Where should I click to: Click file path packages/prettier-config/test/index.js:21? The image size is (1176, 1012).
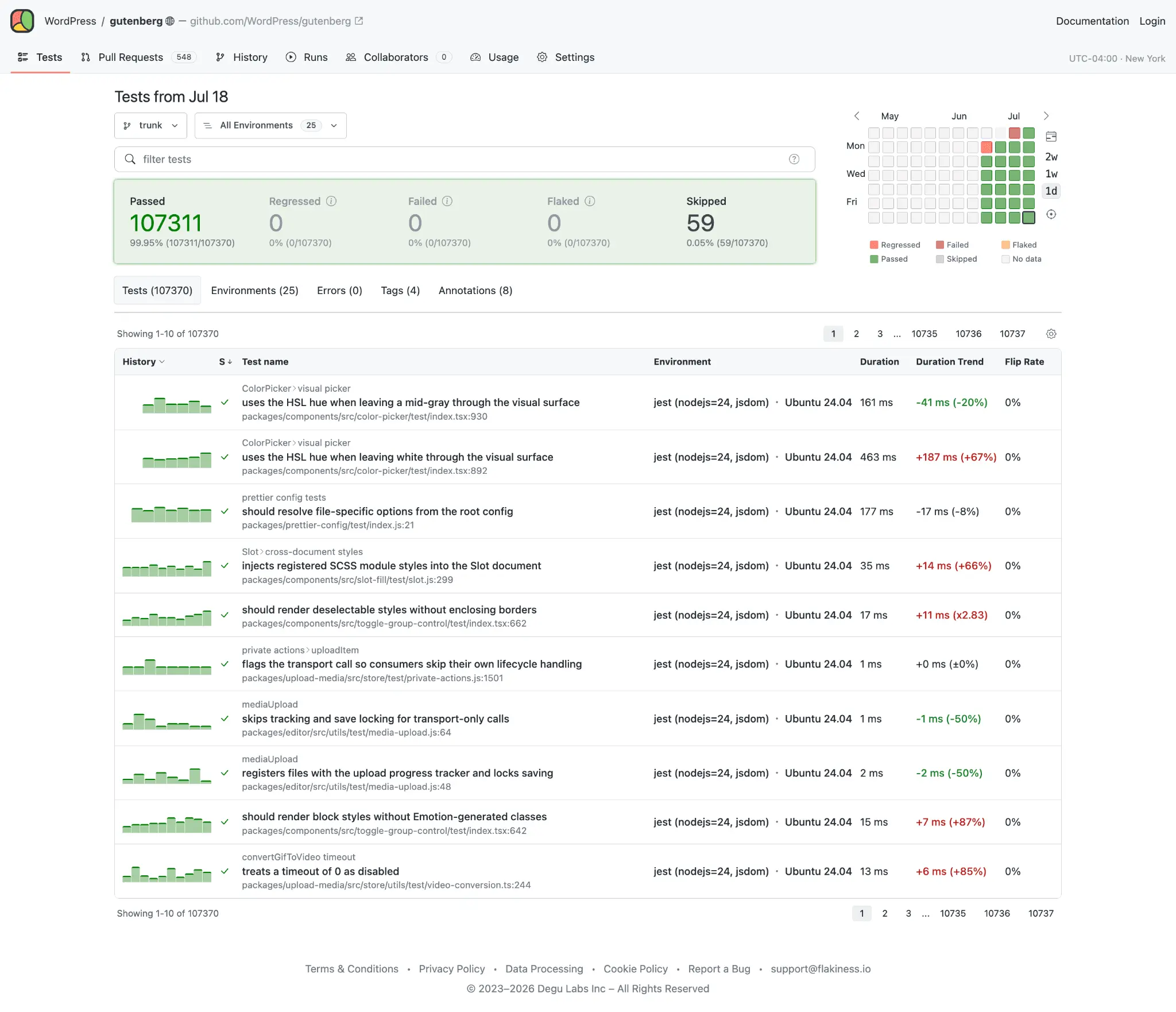pyautogui.click(x=328, y=525)
